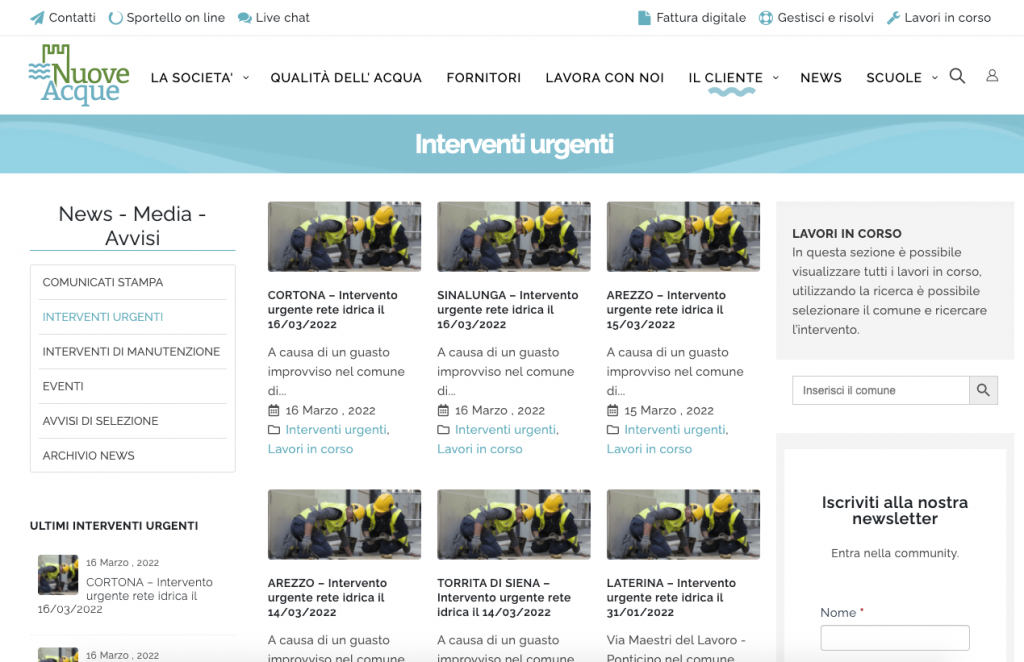
Task: Click the Arezzo 14/03/2022 post thumbnail
Action: point(344,524)
